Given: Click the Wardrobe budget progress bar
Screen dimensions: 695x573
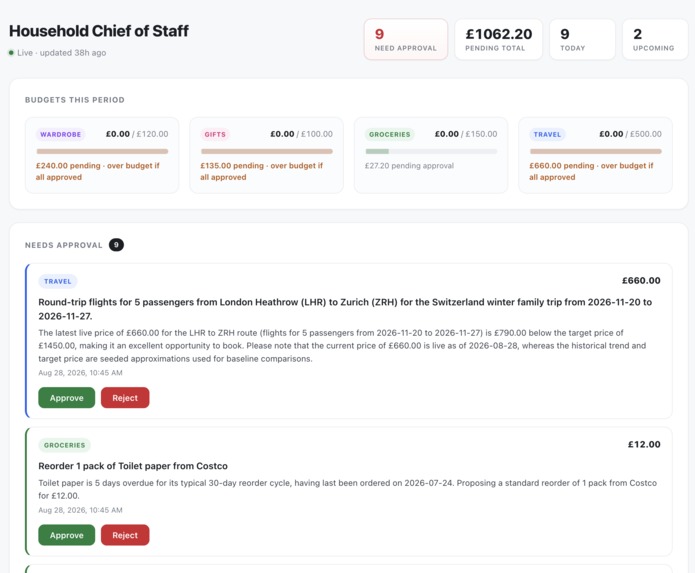Looking at the screenshot, I should point(102,151).
